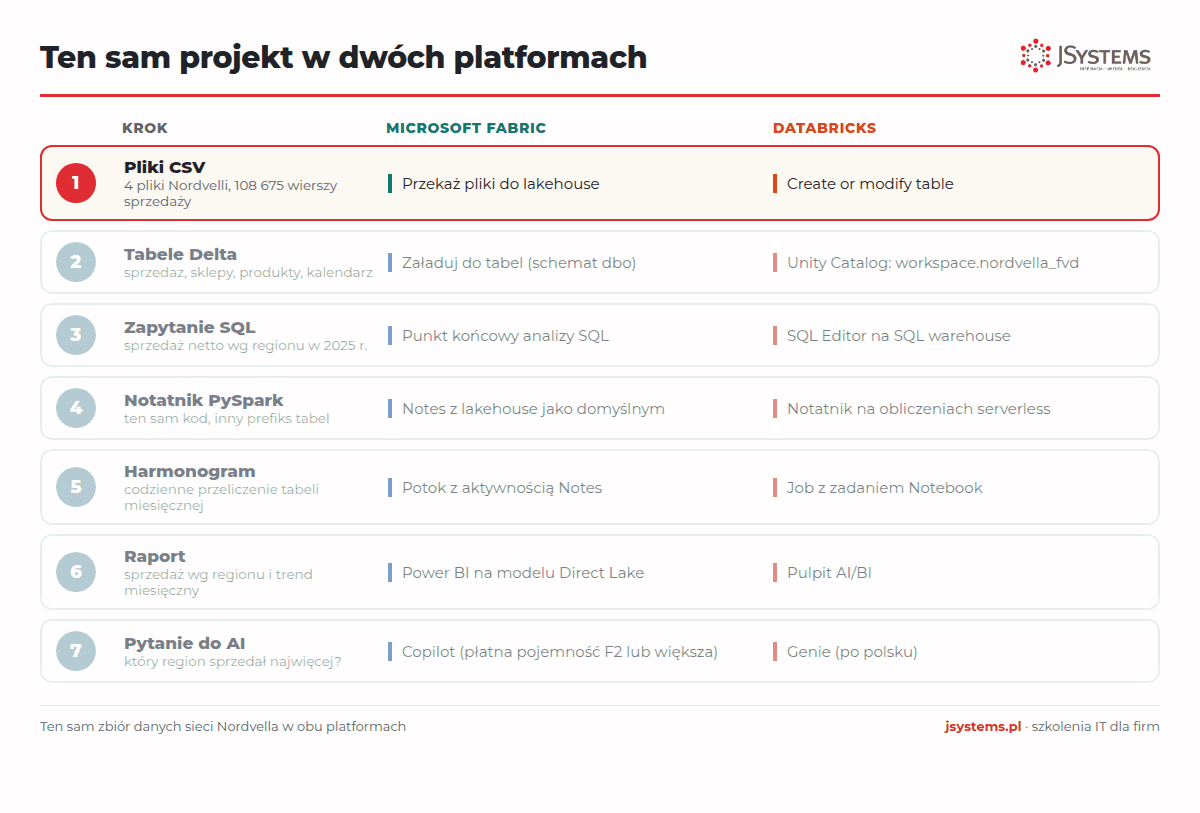Select step 5 circle badge
Screen dimensions: 1200x813
coord(76,488)
